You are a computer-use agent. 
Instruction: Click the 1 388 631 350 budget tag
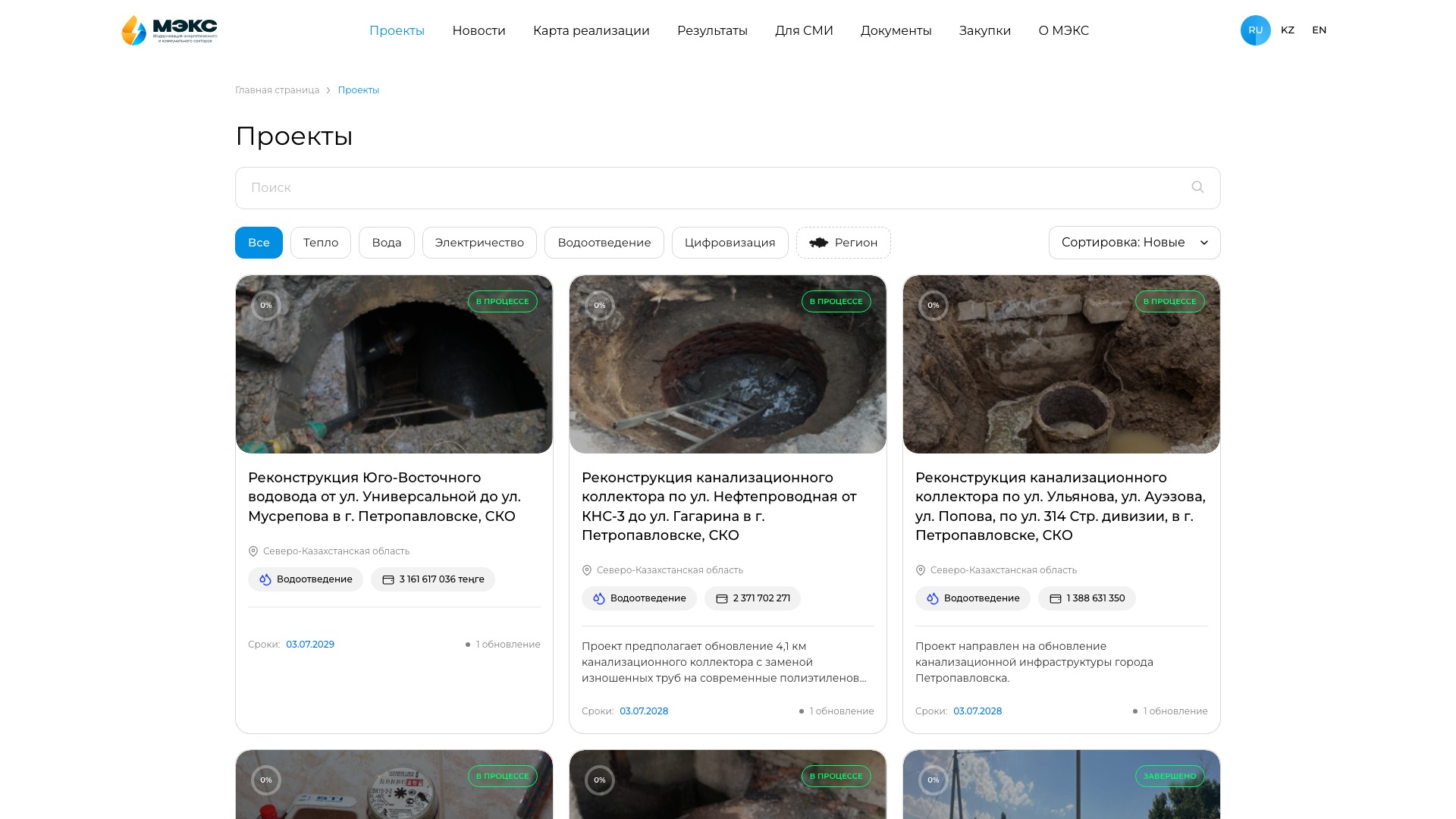pos(1087,598)
